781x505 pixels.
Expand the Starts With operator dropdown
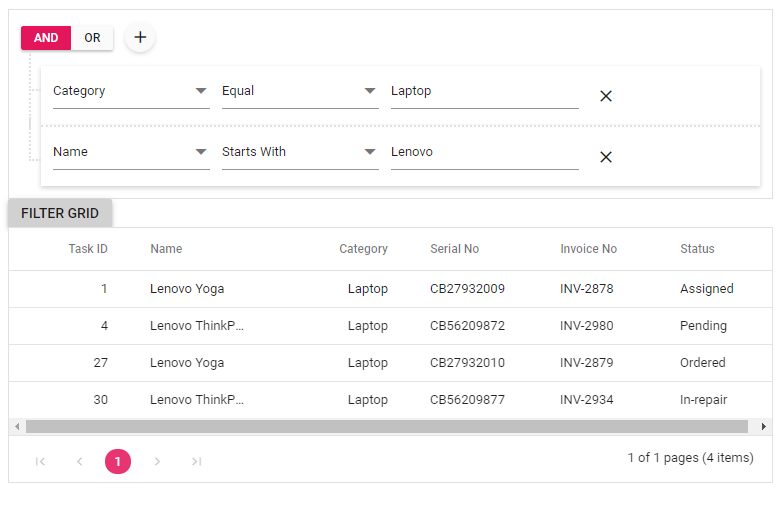(370, 152)
